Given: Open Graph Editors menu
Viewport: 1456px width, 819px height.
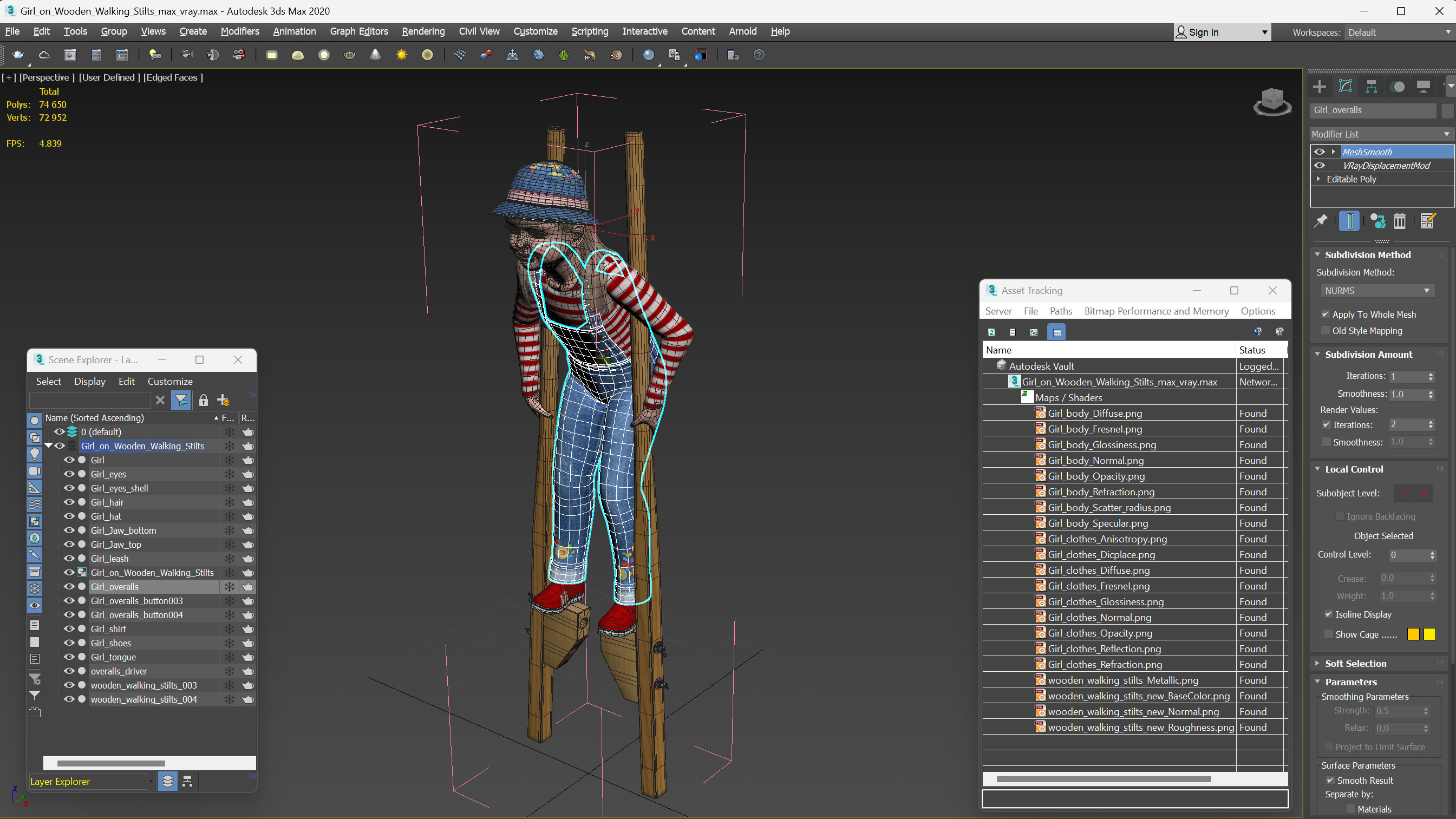Looking at the screenshot, I should [359, 31].
